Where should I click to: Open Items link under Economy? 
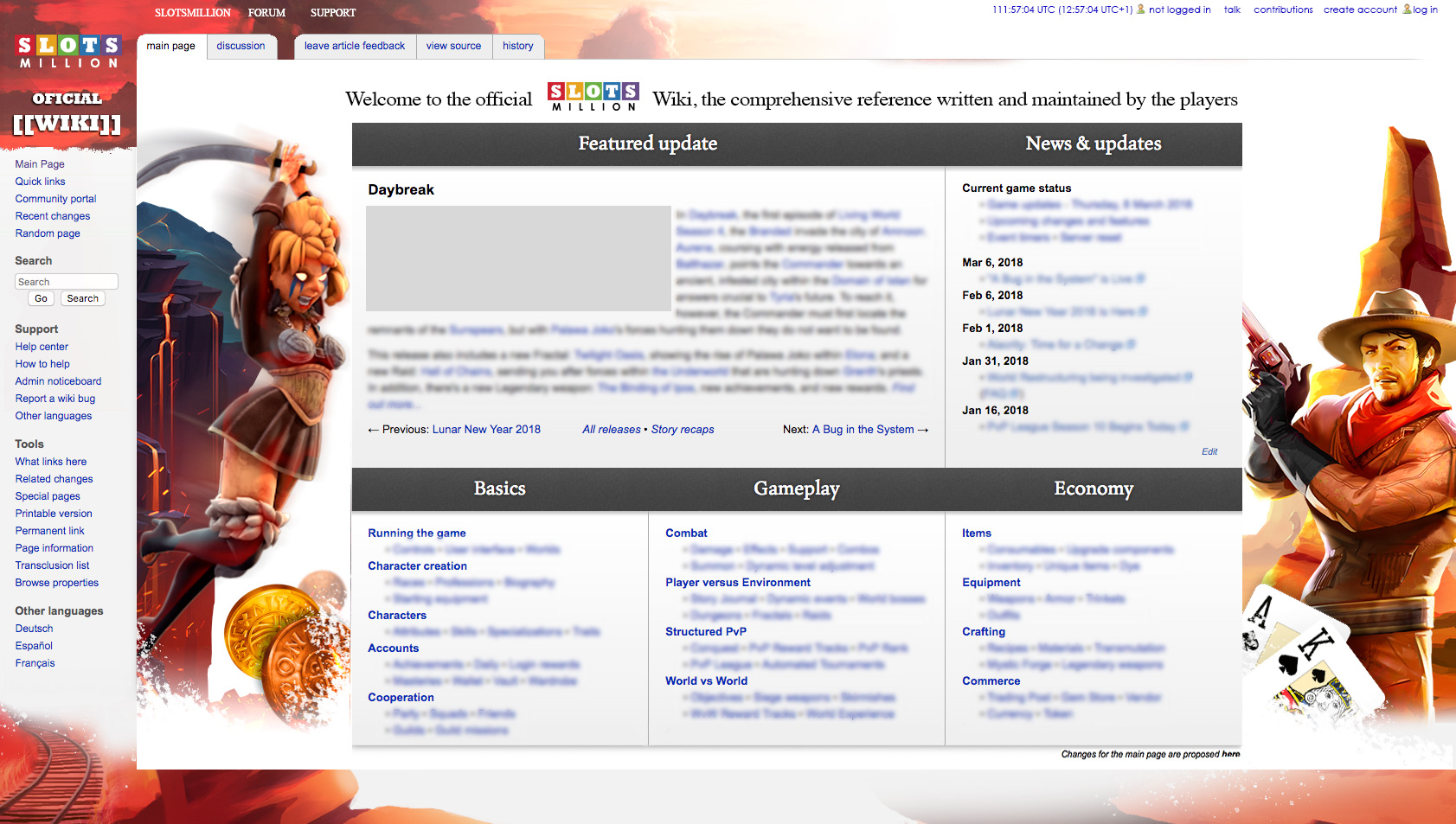[977, 533]
